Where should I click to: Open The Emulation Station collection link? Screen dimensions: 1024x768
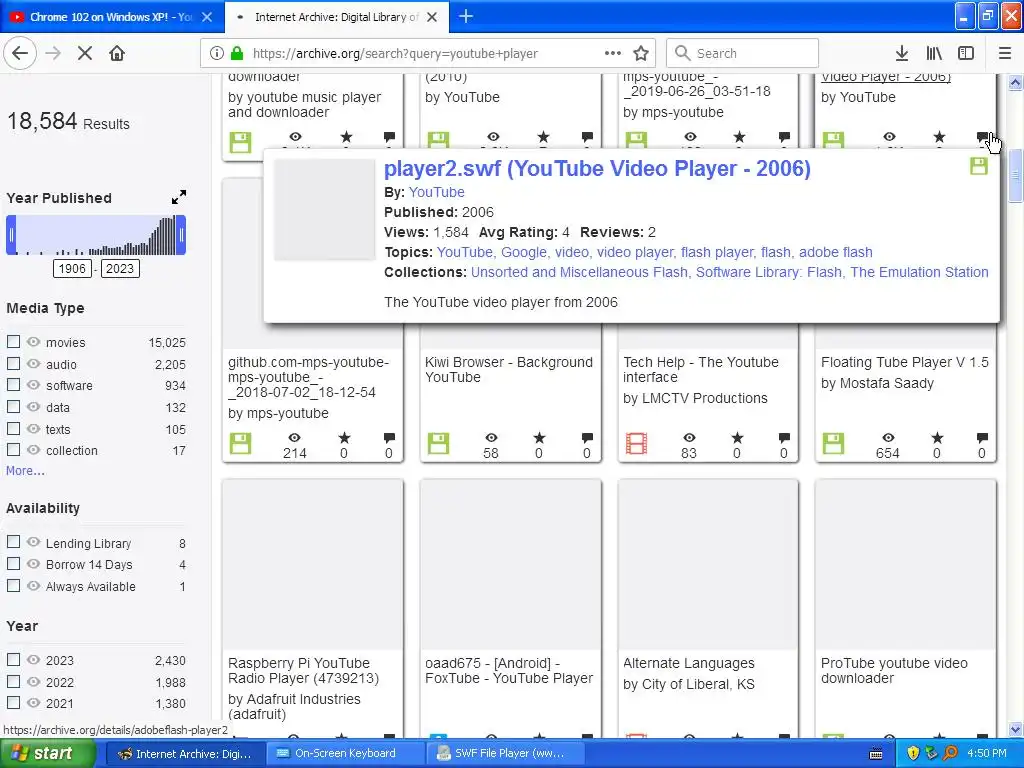tap(920, 272)
